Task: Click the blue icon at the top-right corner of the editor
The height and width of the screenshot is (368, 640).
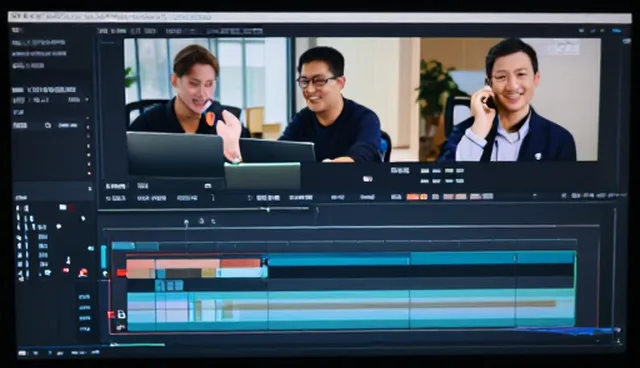Action: click(x=617, y=31)
